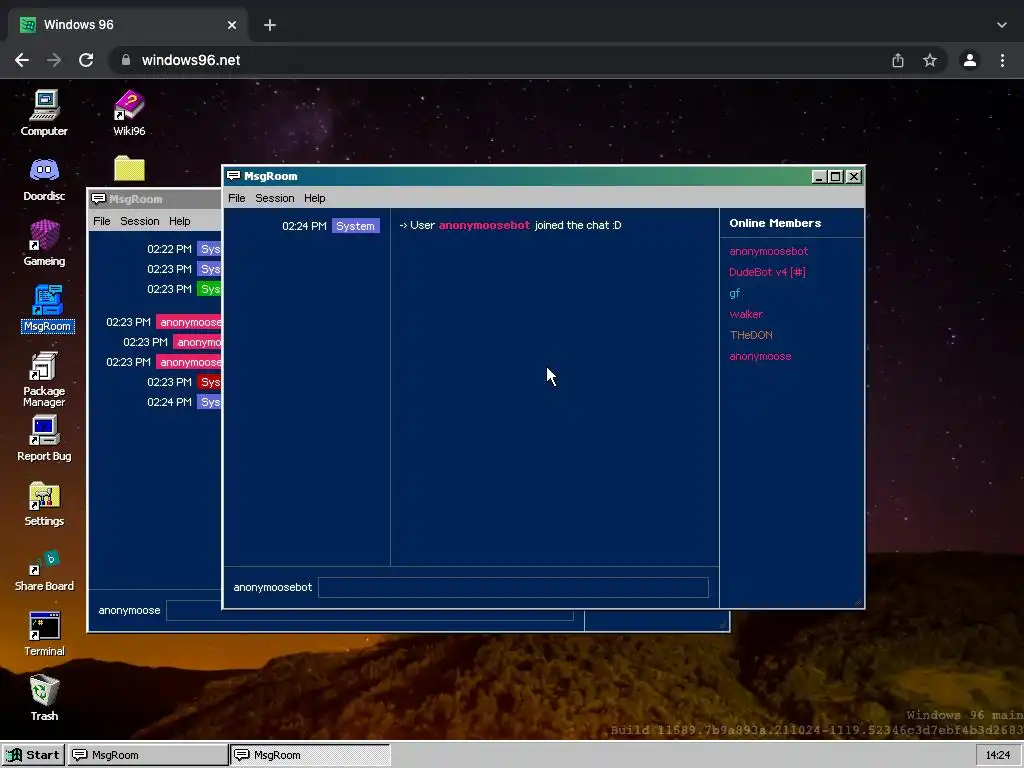Open browser three-dot menu

point(1002,60)
